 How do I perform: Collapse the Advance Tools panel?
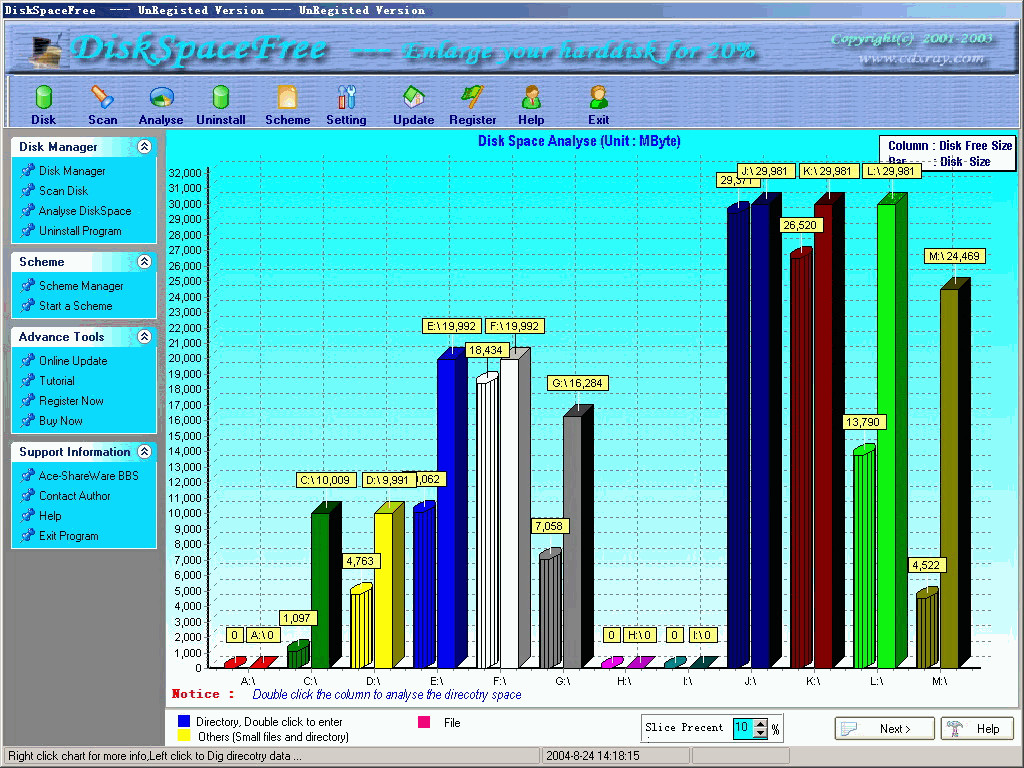144,336
